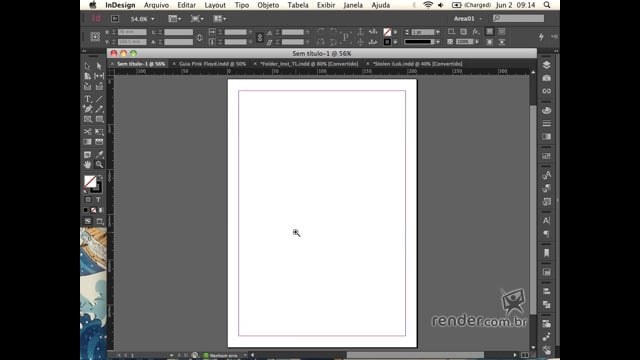The height and width of the screenshot is (360, 640).
Task: Select the Type tool
Action: click(87, 99)
